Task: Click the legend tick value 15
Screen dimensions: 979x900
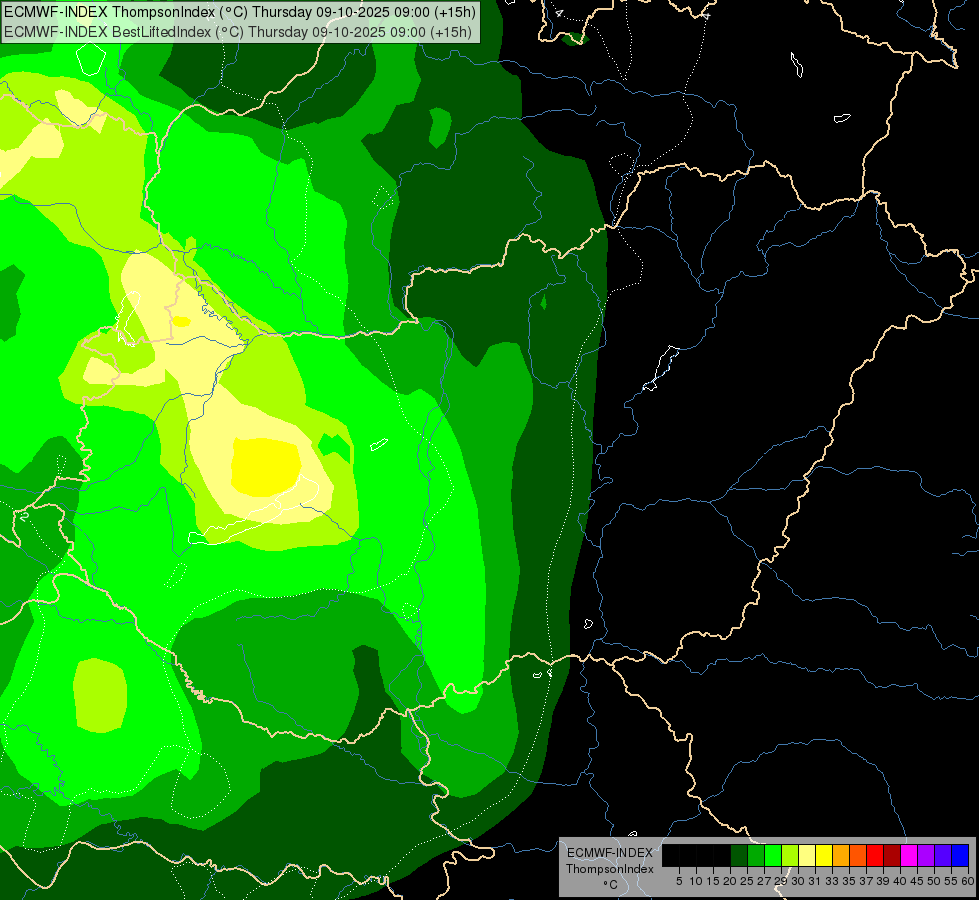Action: (x=713, y=881)
